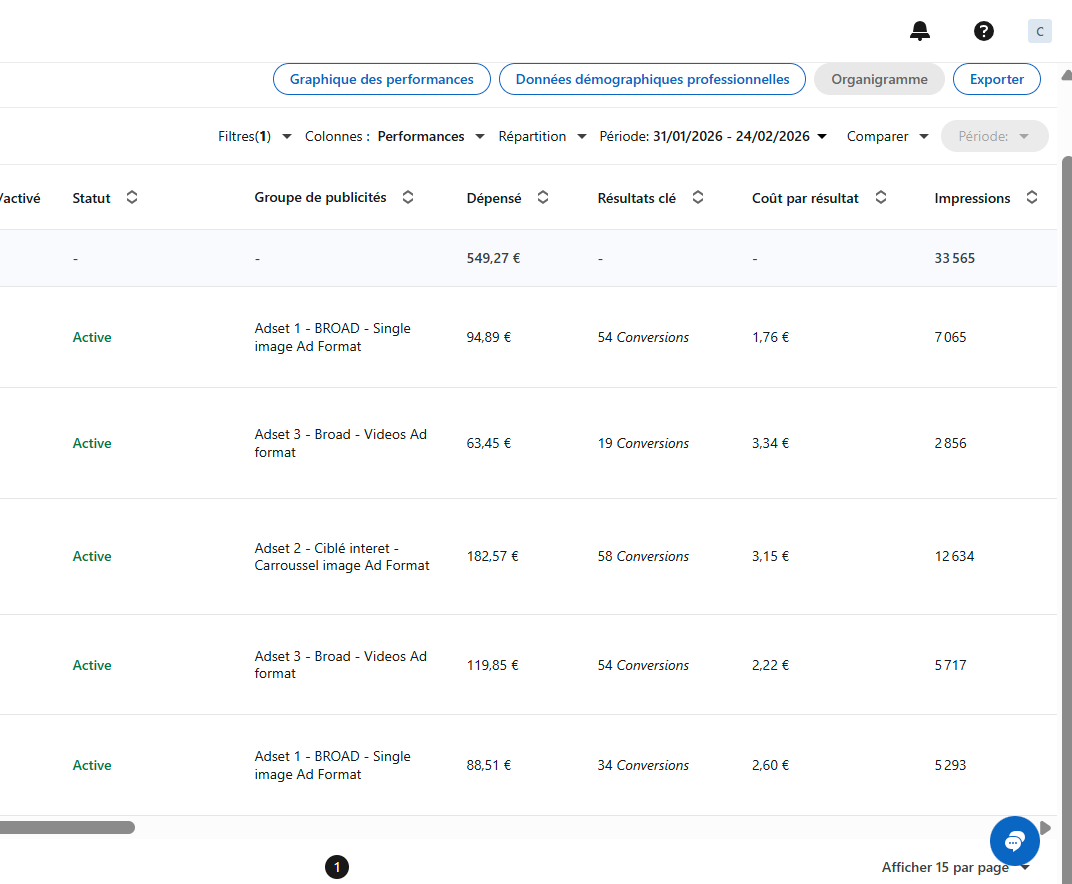Expand the Répartition dropdown
This screenshot has width=1072, height=884.
tap(543, 136)
